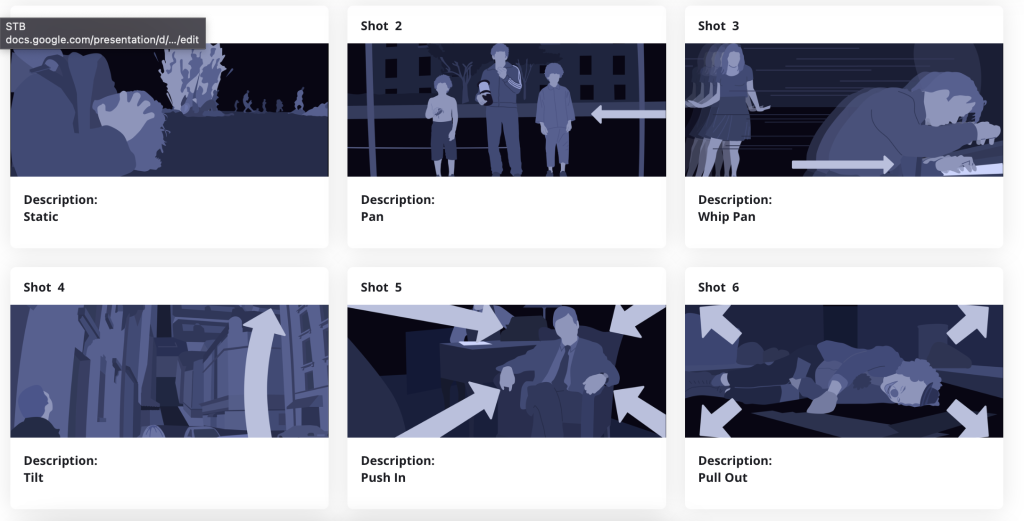Open the Shot 3 Whip Pan image
Viewport: 1024px width, 521px height.
[x=844, y=110]
